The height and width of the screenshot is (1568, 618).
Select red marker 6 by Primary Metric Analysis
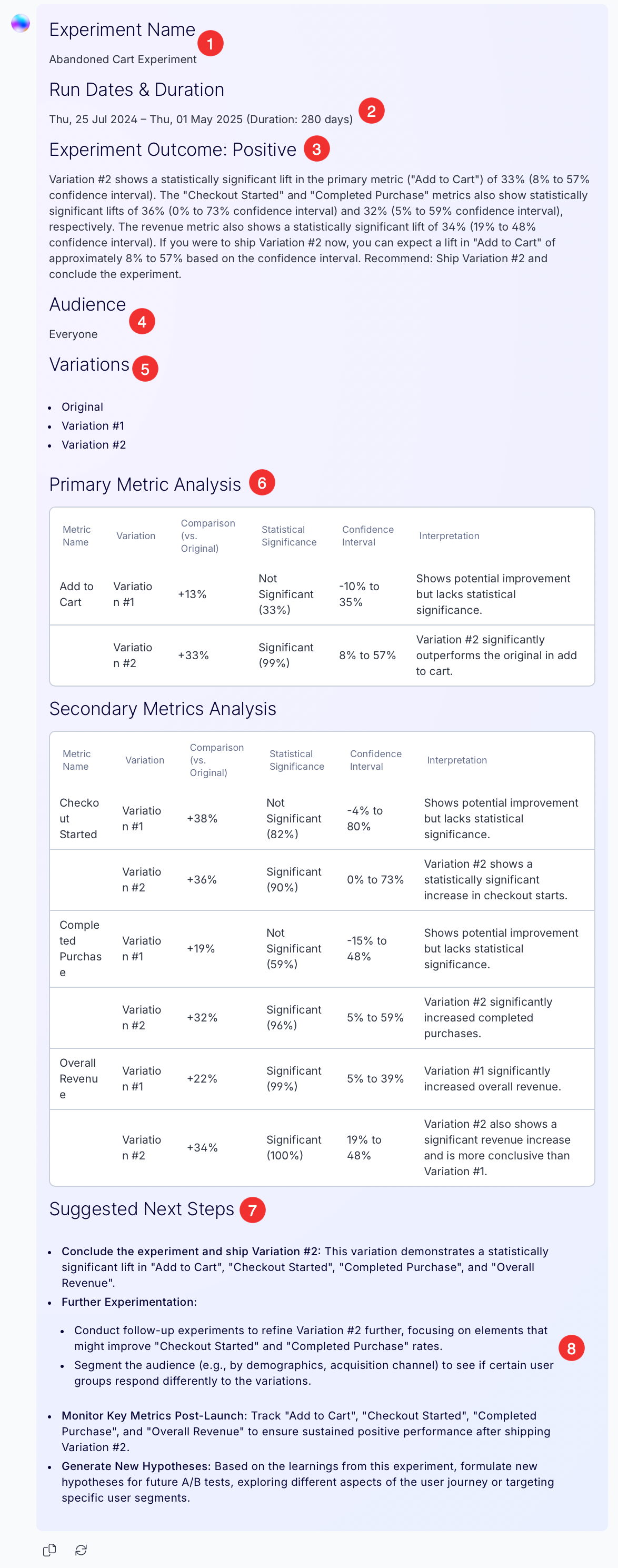(262, 482)
